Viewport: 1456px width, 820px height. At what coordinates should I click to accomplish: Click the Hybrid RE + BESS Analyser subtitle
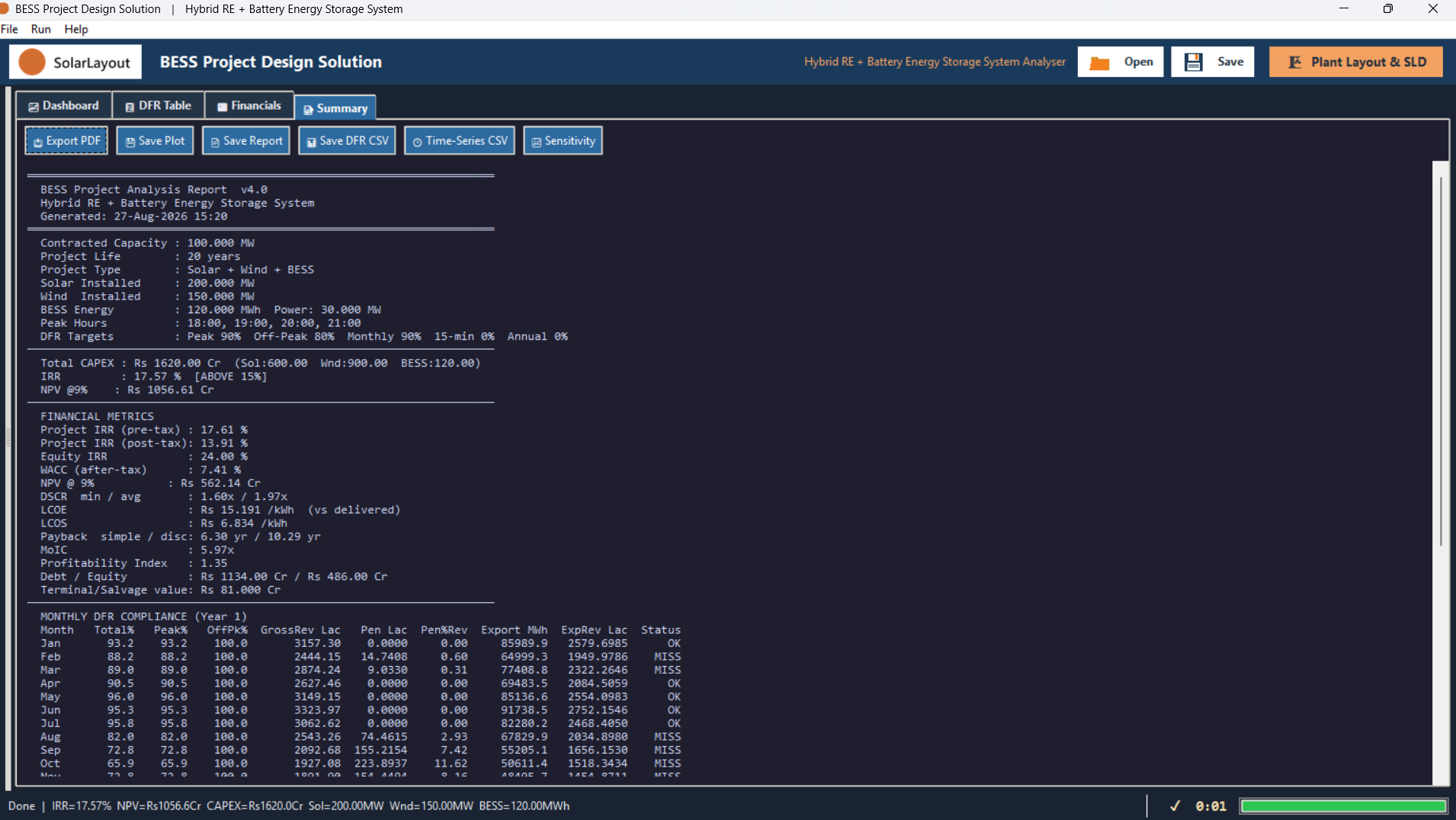point(935,62)
